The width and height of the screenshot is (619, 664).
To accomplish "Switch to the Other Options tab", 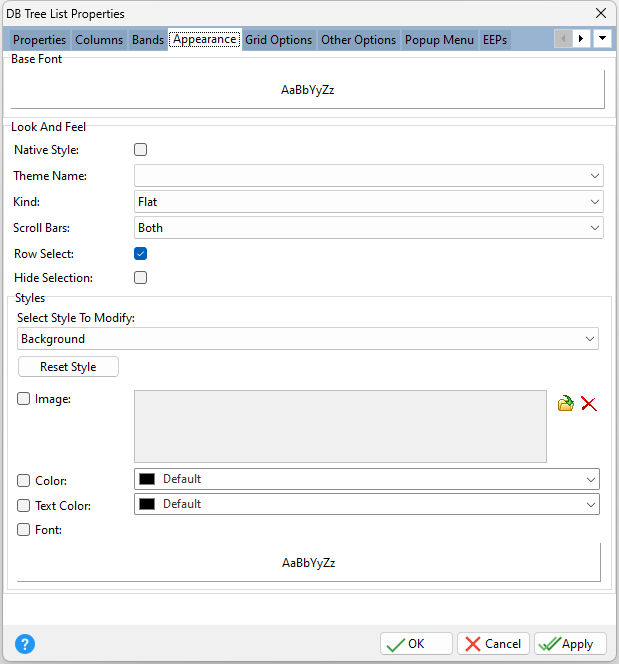I will [358, 40].
